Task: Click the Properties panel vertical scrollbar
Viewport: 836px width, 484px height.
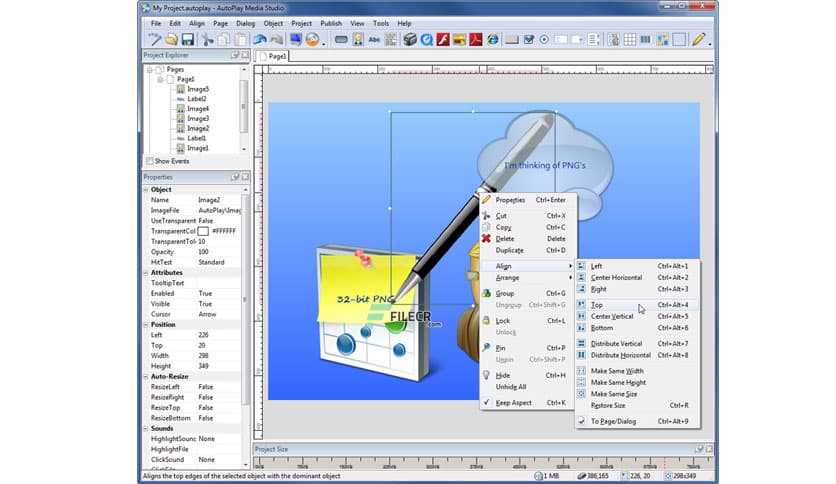Action: coord(245,325)
